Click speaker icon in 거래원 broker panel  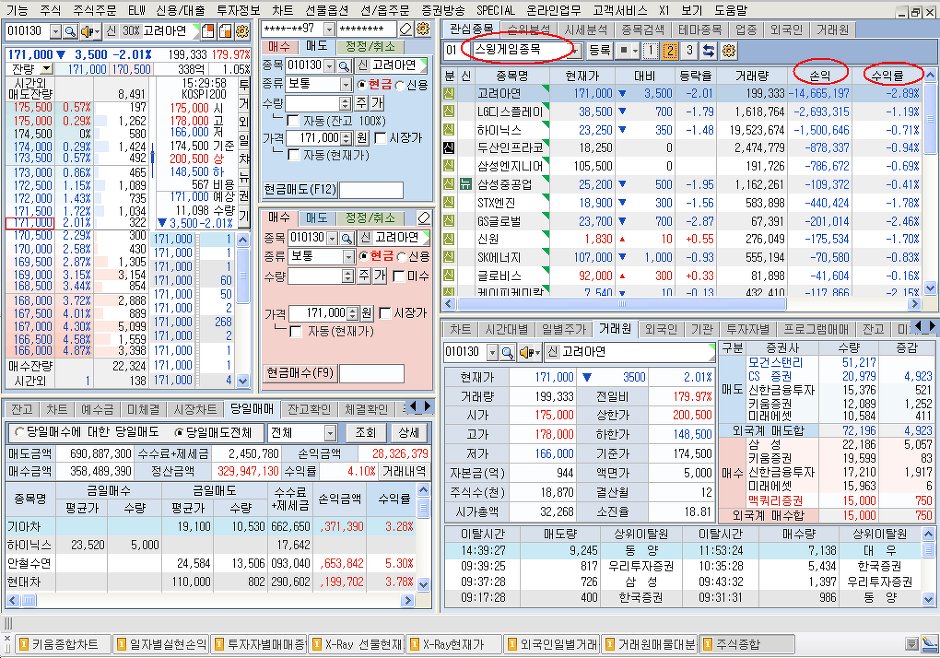pos(529,352)
